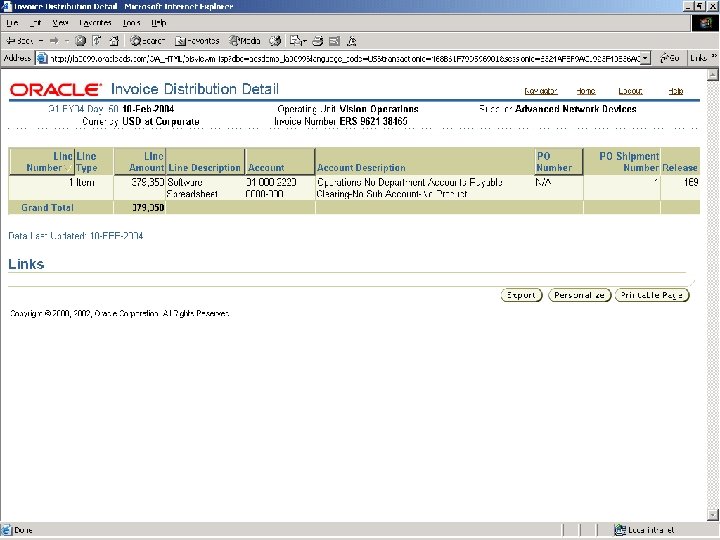The image size is (720, 540).
Task: Open the Navigator link in the page header
Action: click(x=541, y=91)
